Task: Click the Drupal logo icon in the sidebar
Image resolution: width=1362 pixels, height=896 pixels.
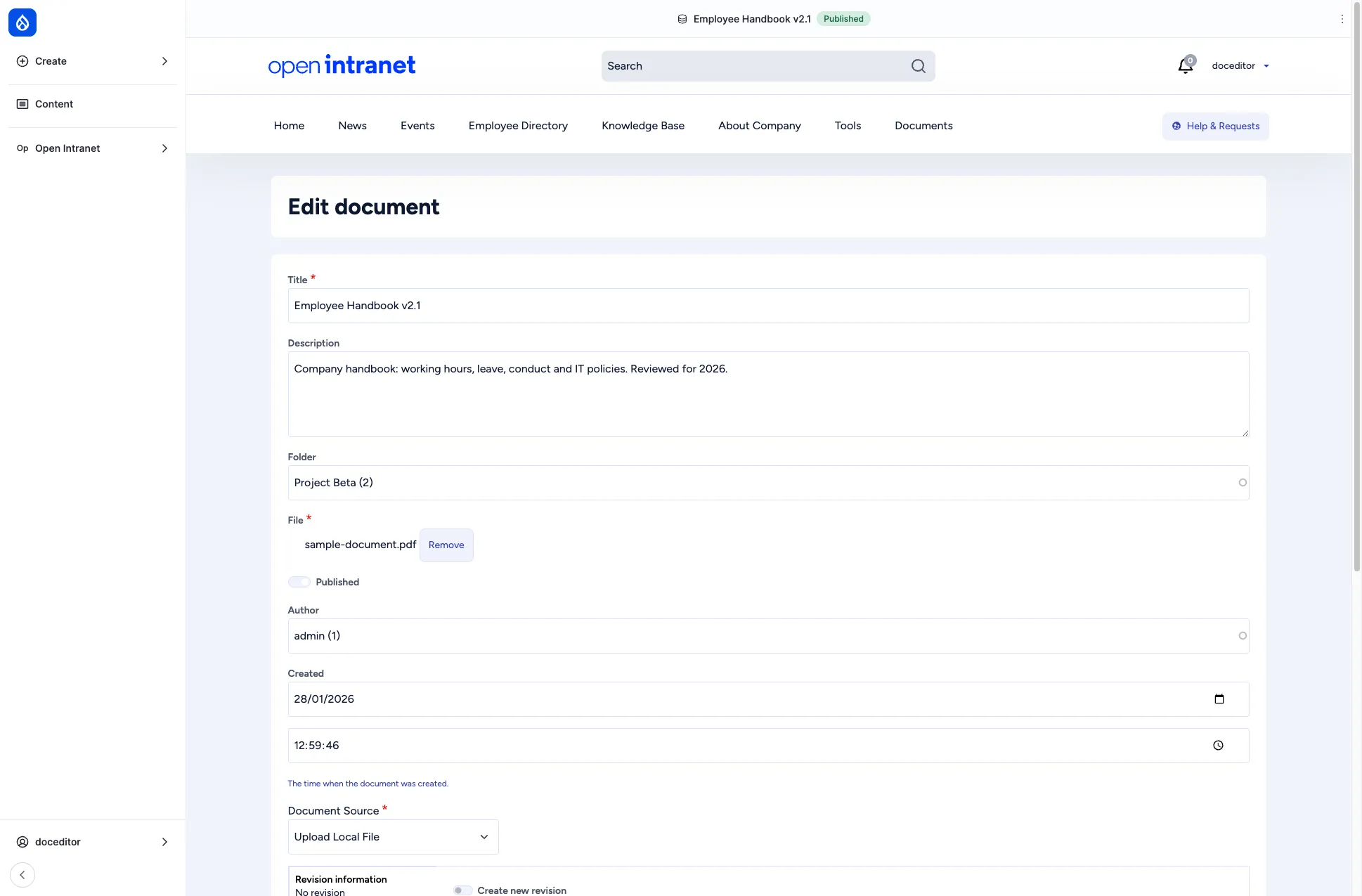Action: coord(22,22)
